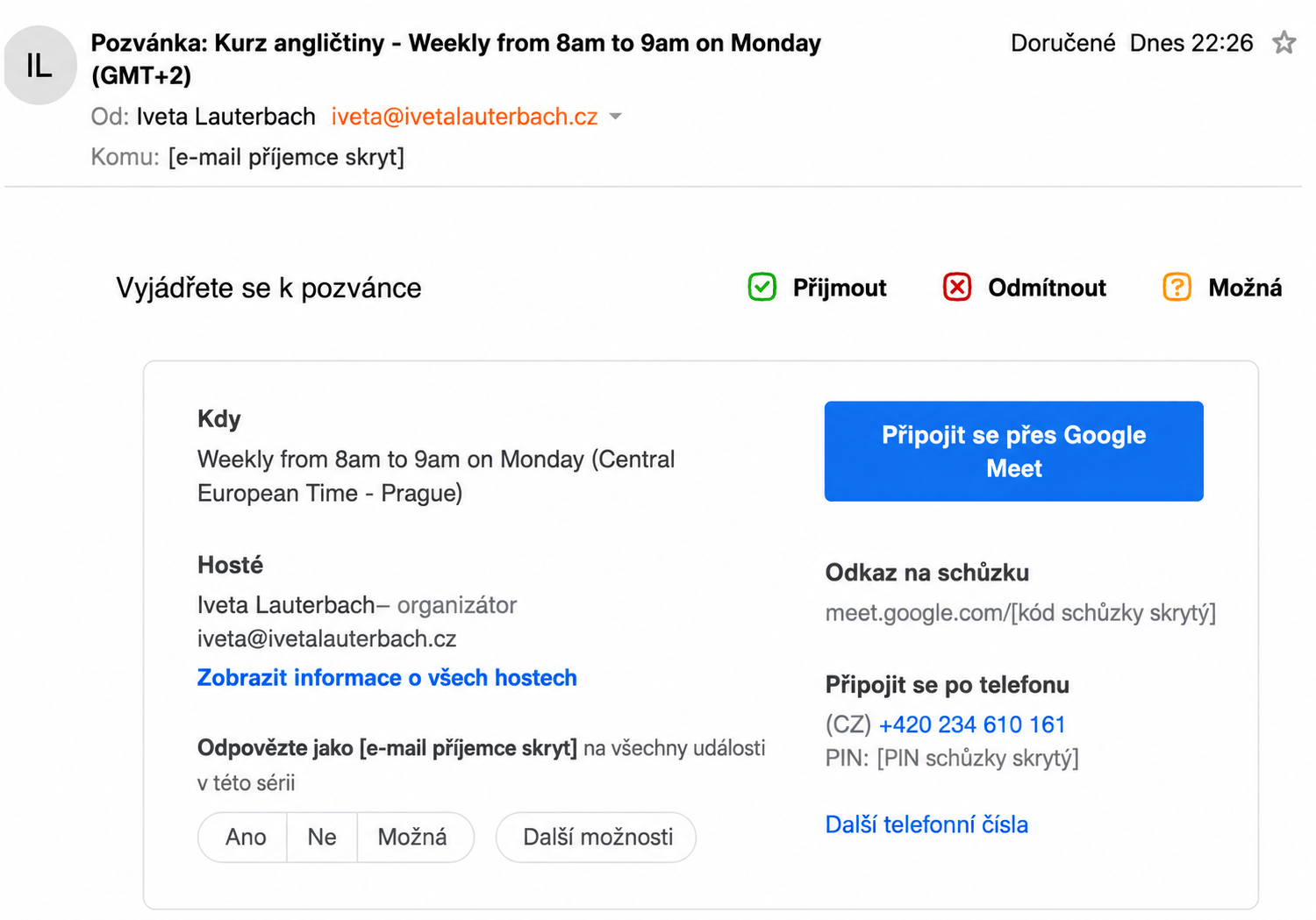Click the IL sender avatar
1316x920 pixels.
[x=39, y=65]
